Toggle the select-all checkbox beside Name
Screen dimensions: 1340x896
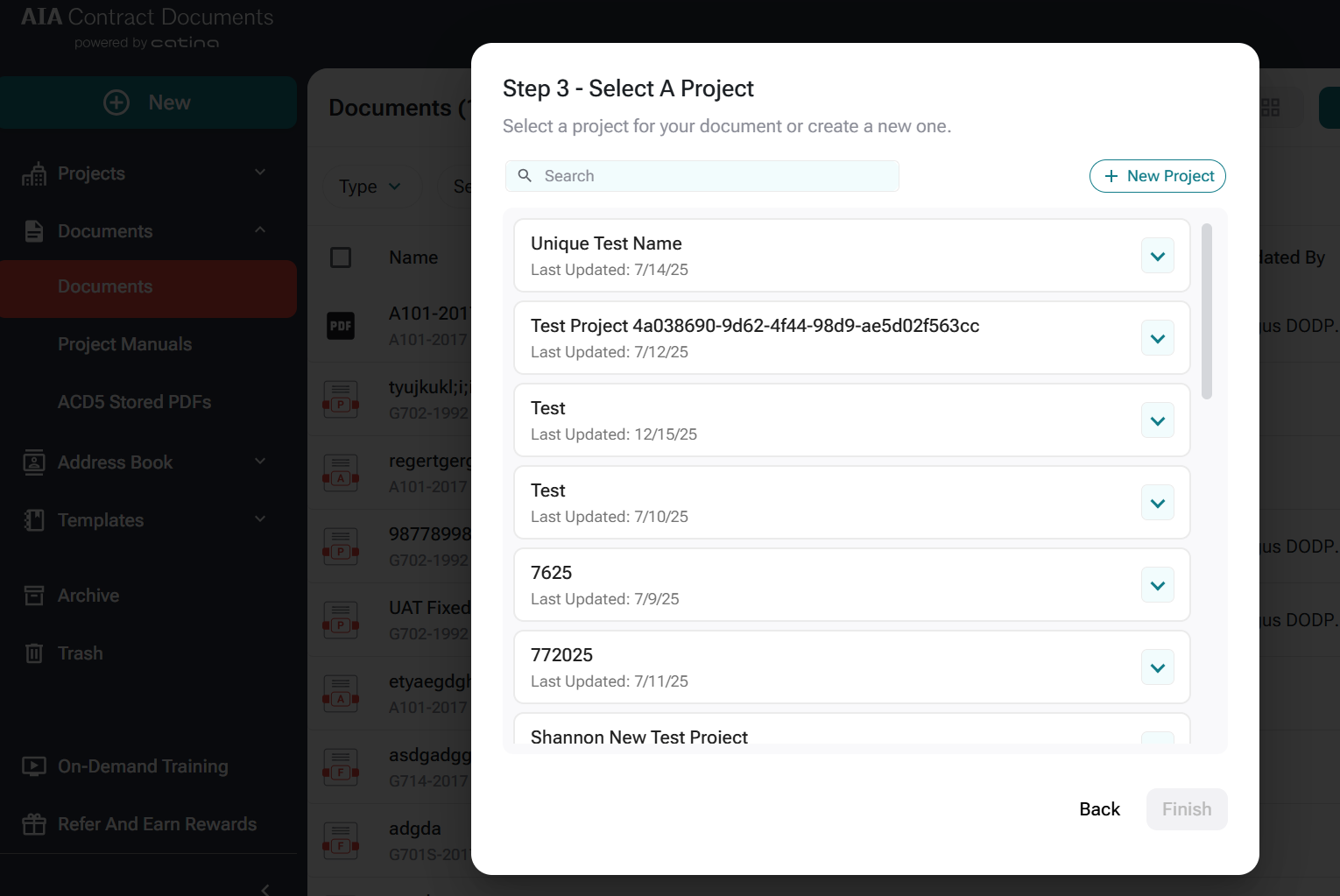pyautogui.click(x=341, y=258)
